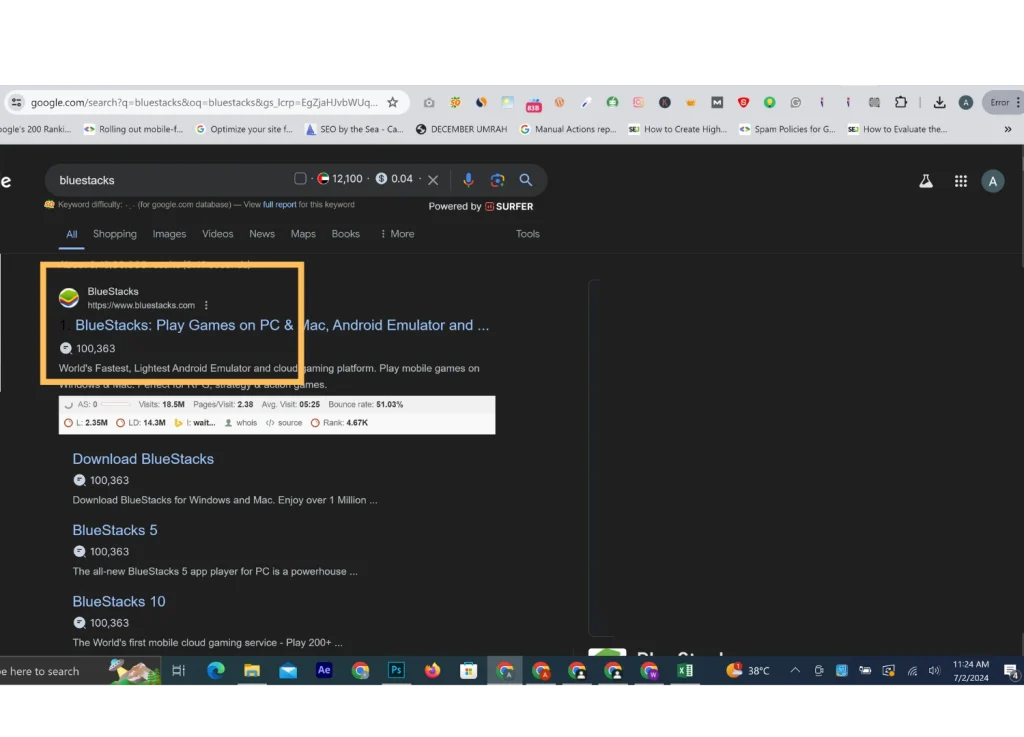Click the whois icon in the SEOquake bar
Screen dimensions: 1024x737
pyautogui.click(x=228, y=422)
